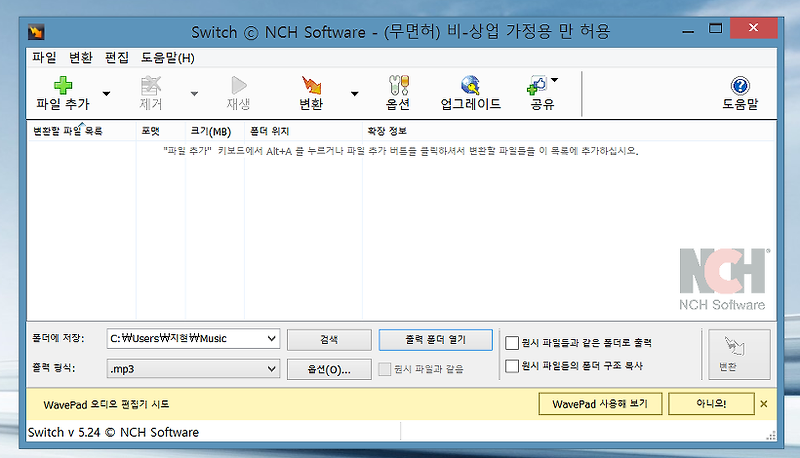
Task: Dismiss the WavePad banner with the X
Action: point(764,404)
